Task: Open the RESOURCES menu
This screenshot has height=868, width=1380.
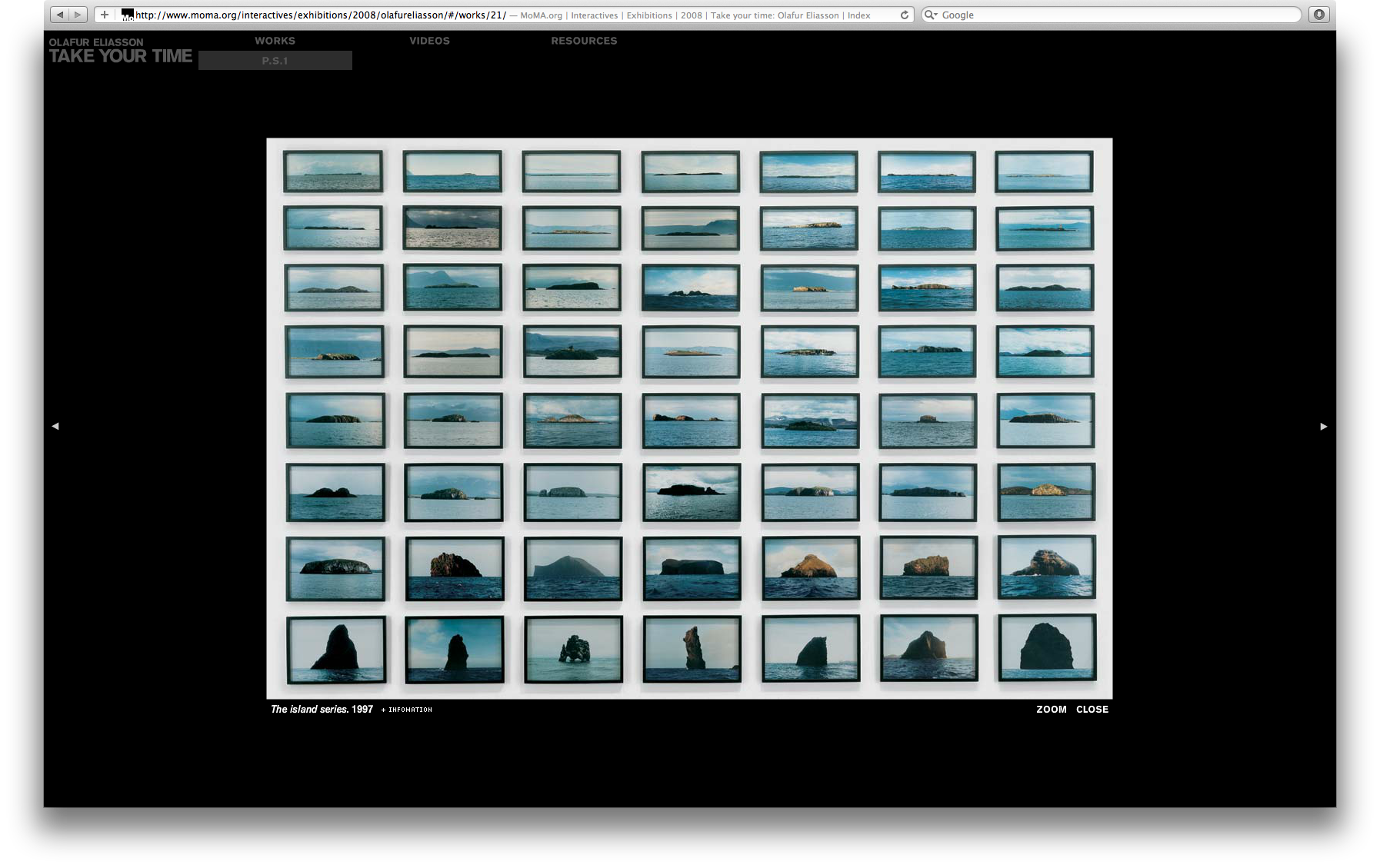Action: [x=584, y=41]
